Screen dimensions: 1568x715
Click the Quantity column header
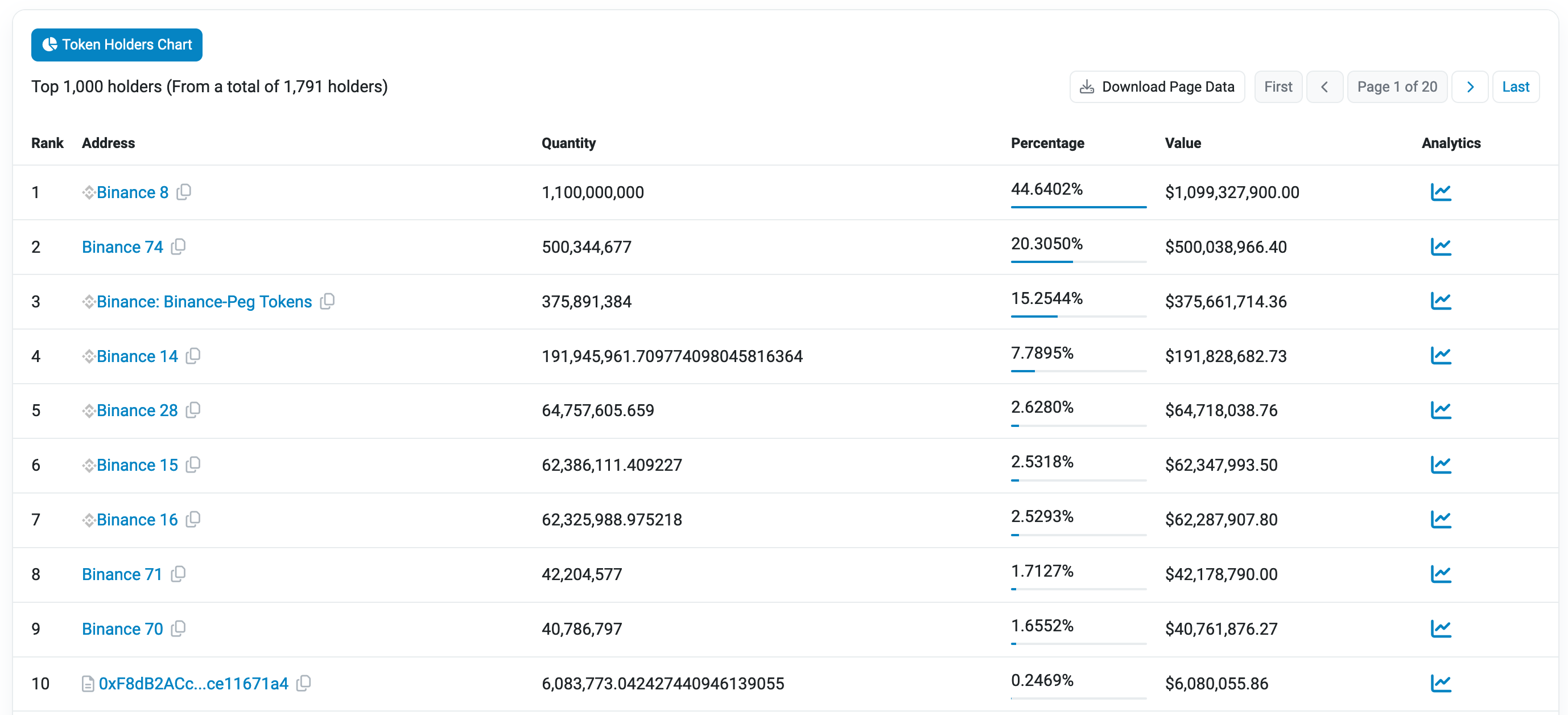pos(568,143)
